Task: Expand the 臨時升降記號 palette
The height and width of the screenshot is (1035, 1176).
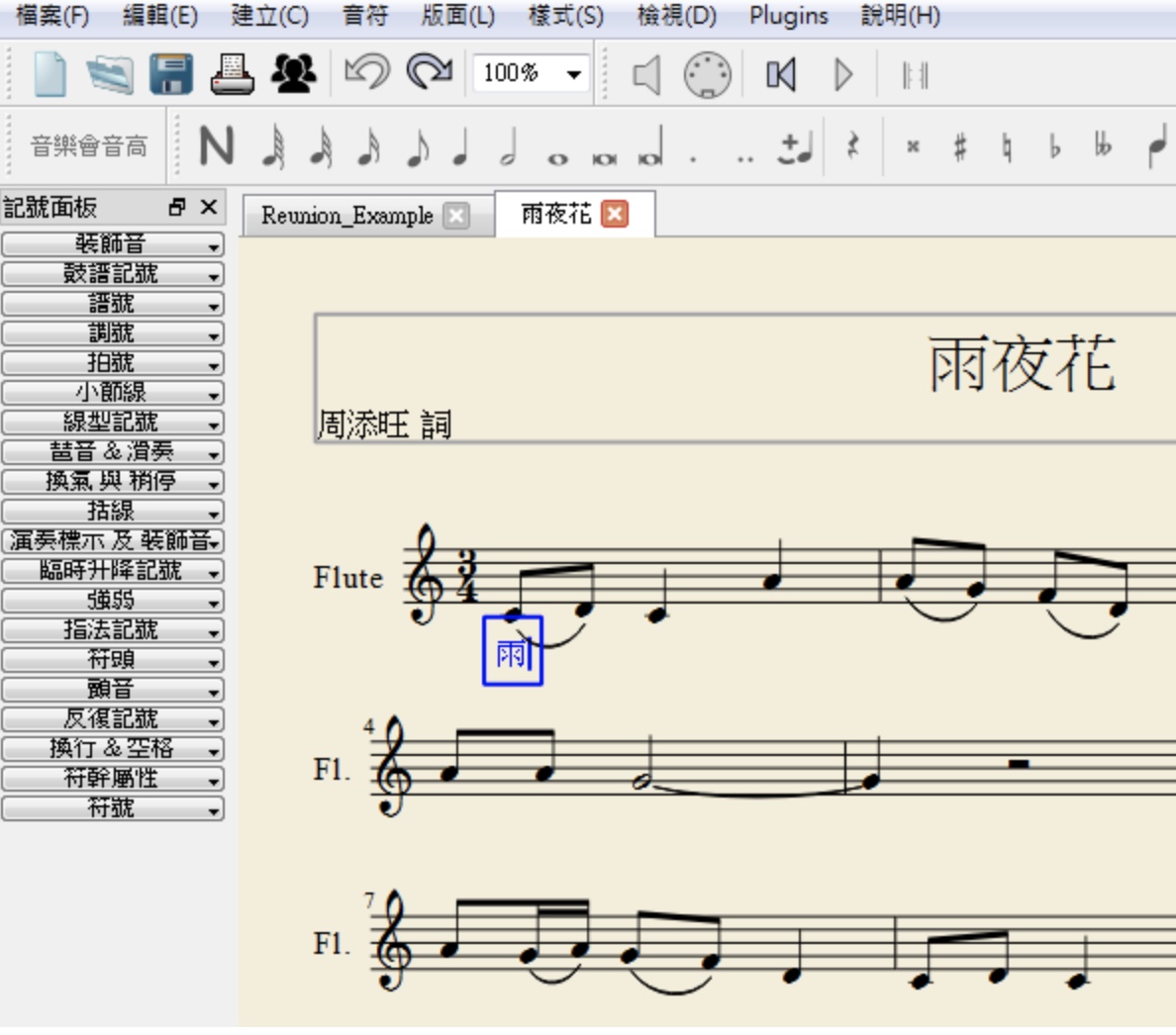Action: coord(113,570)
